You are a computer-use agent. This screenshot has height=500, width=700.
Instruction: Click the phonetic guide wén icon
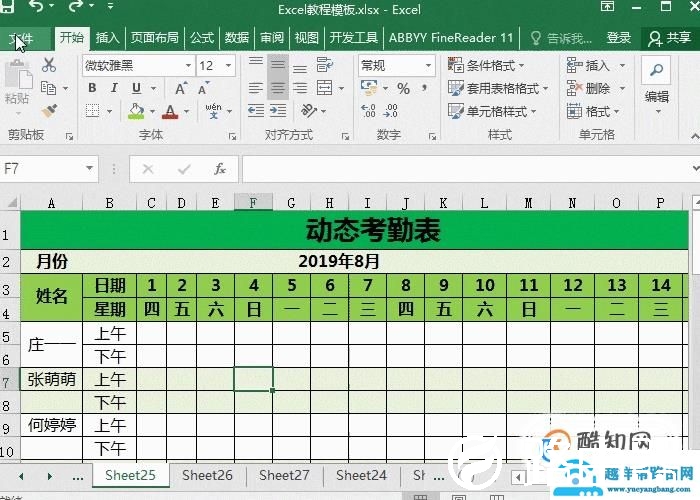(x=213, y=111)
